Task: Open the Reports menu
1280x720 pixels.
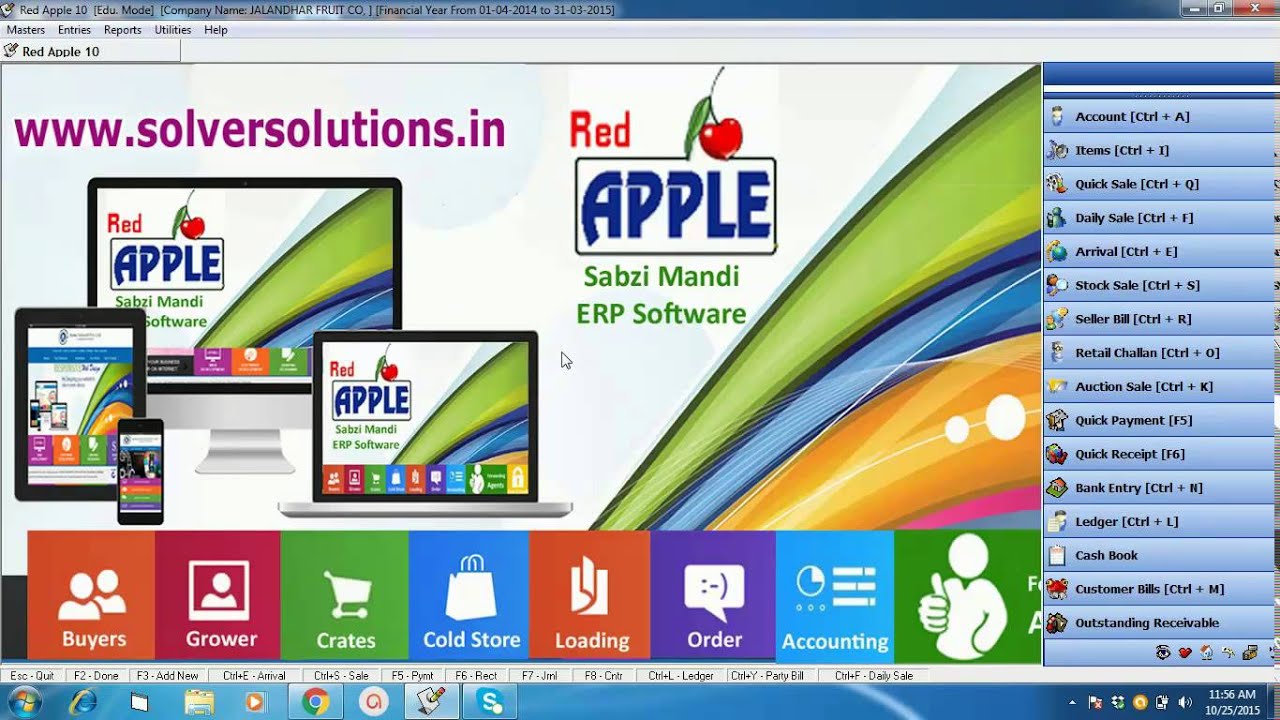Action: [x=123, y=30]
